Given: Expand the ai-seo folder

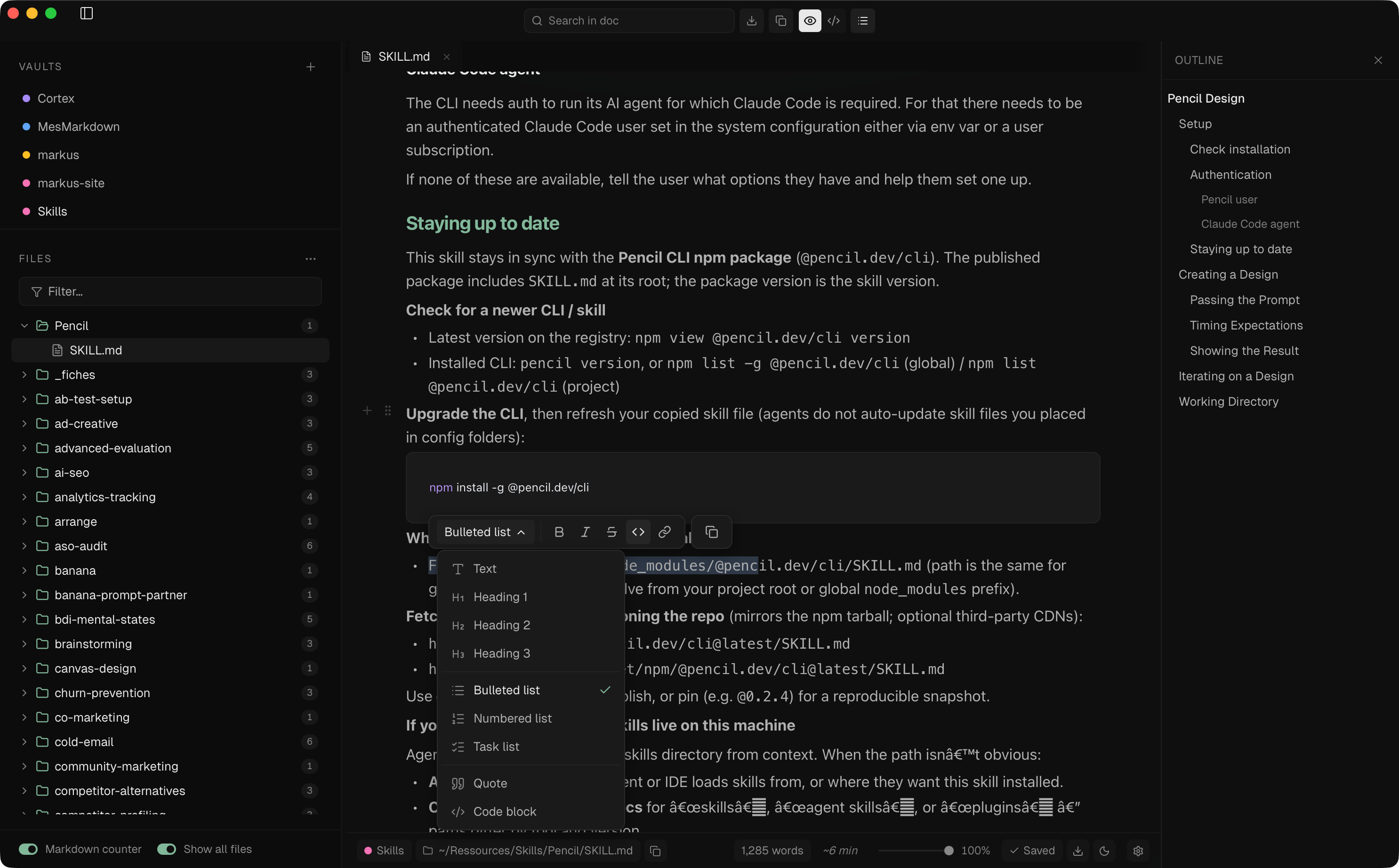Looking at the screenshot, I should point(24,473).
